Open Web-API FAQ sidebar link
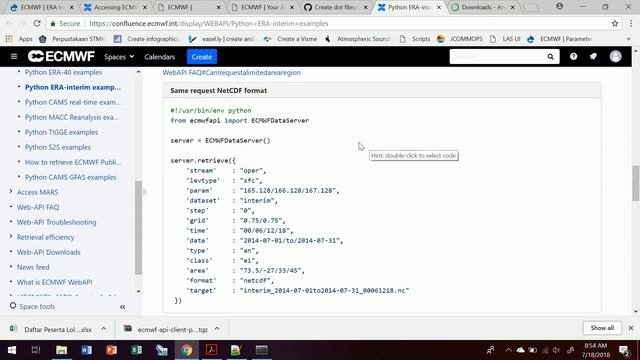Viewport: 640px width, 360px height. coord(38,207)
